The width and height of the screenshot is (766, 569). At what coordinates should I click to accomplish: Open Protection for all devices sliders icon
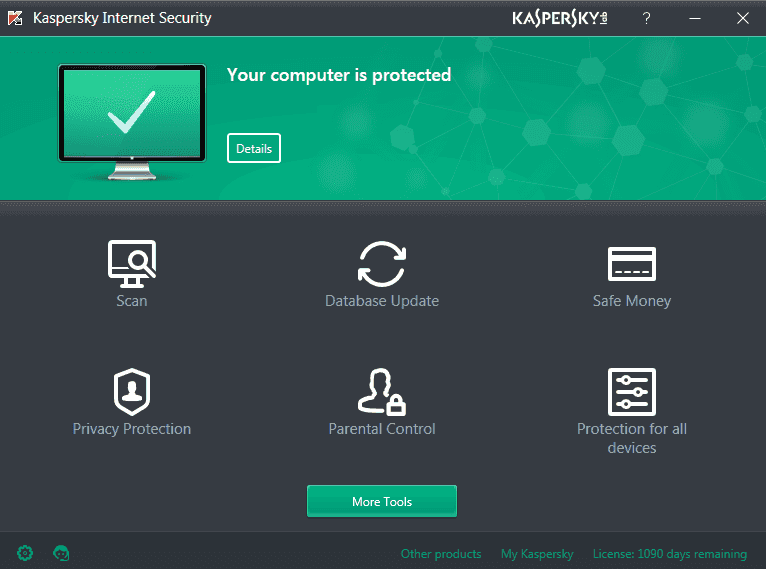point(632,392)
